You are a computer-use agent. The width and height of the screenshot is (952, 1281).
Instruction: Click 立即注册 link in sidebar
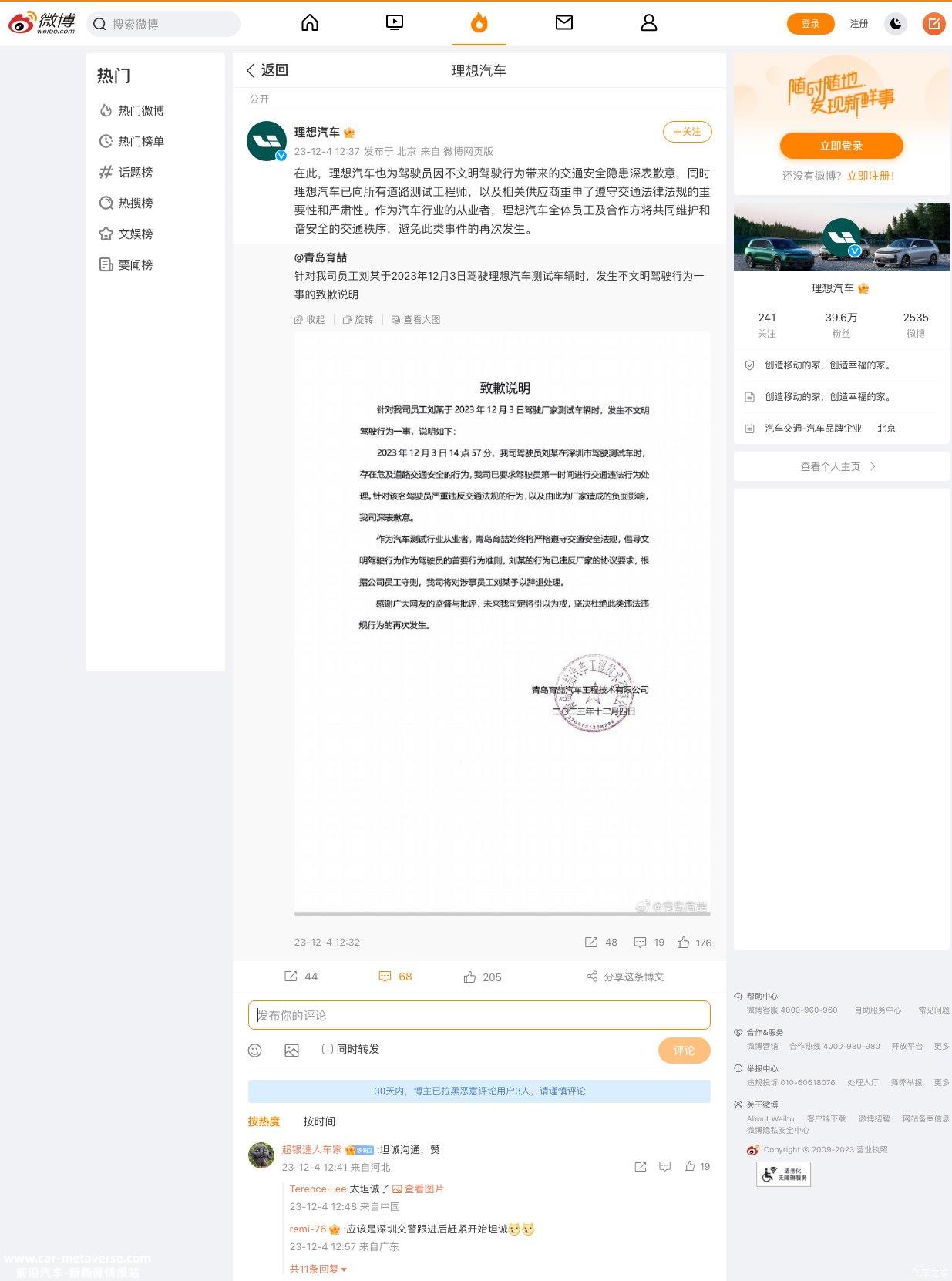coord(871,176)
